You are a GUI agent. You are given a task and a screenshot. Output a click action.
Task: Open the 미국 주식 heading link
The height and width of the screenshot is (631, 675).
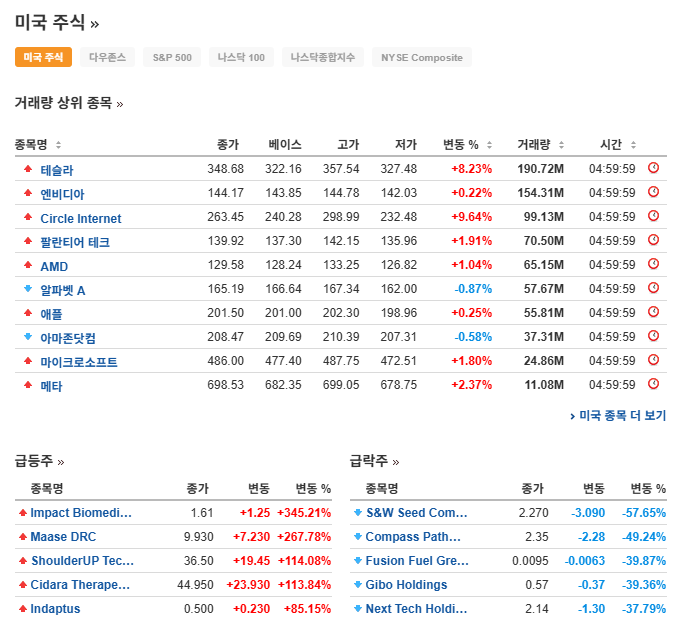tap(57, 22)
